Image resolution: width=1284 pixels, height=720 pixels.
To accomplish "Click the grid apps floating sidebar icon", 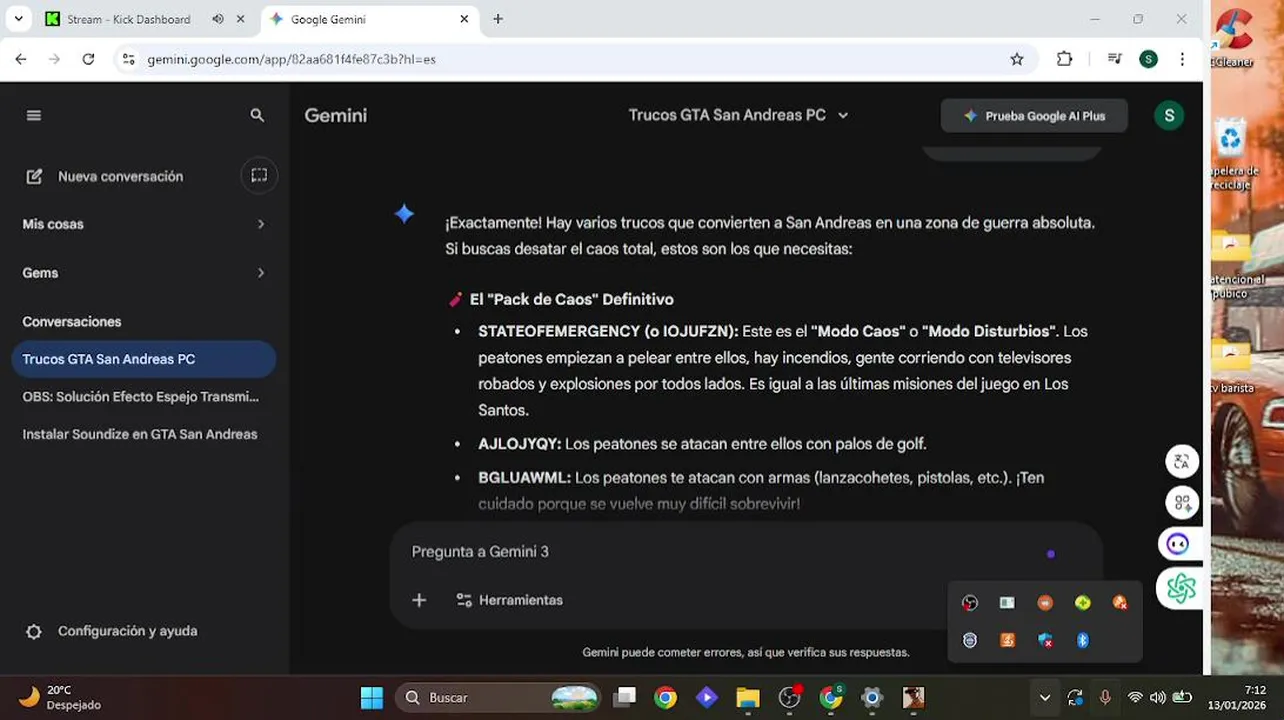I will [x=1182, y=503].
